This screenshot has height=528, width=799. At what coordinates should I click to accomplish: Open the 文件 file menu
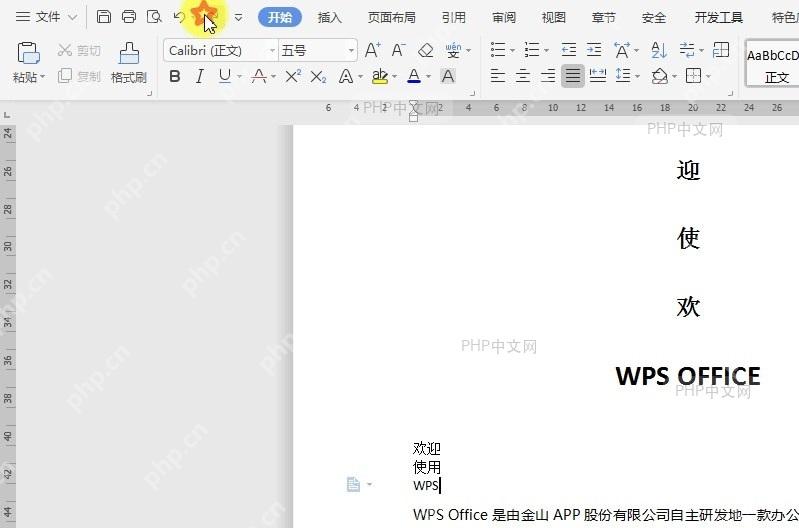point(46,17)
